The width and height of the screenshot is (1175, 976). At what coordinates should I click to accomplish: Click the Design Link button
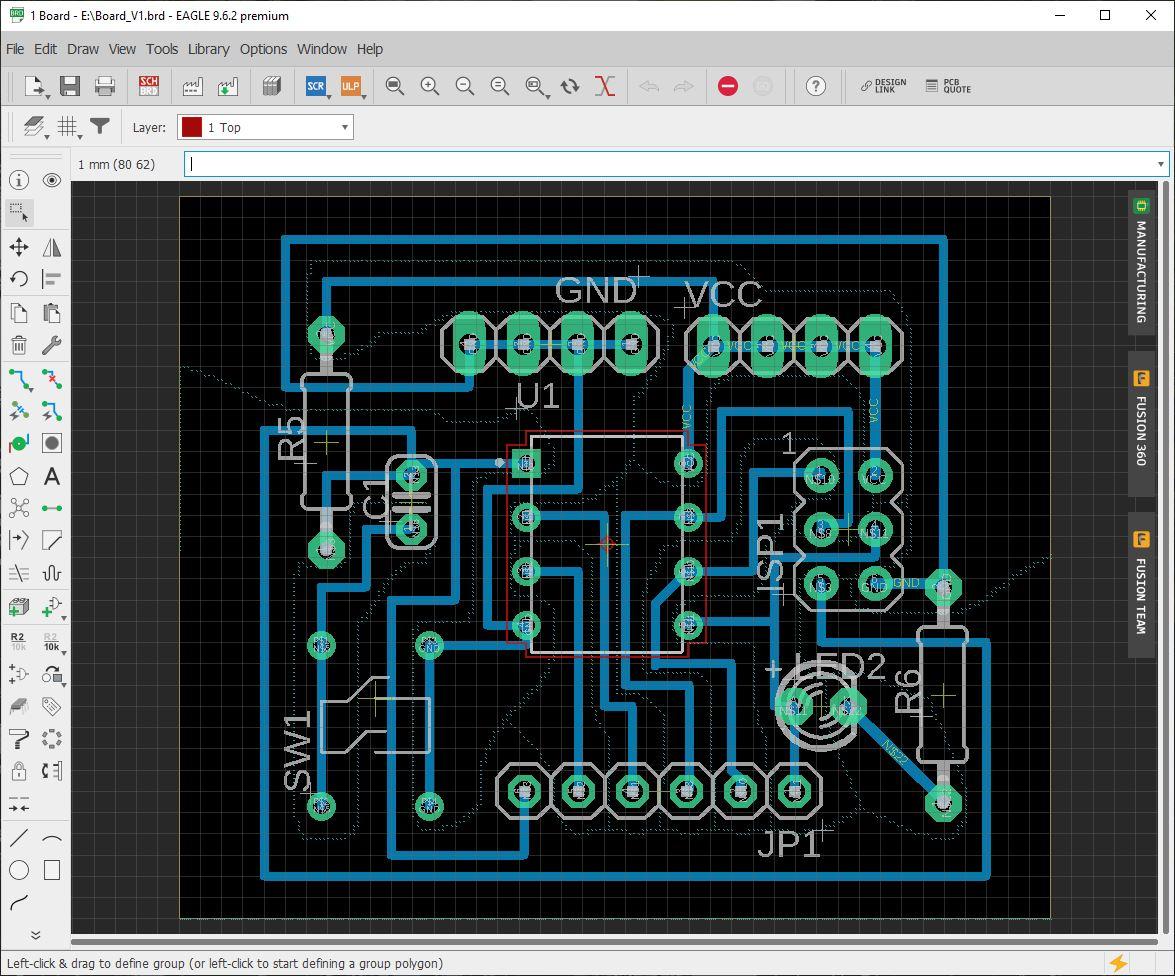[x=883, y=86]
